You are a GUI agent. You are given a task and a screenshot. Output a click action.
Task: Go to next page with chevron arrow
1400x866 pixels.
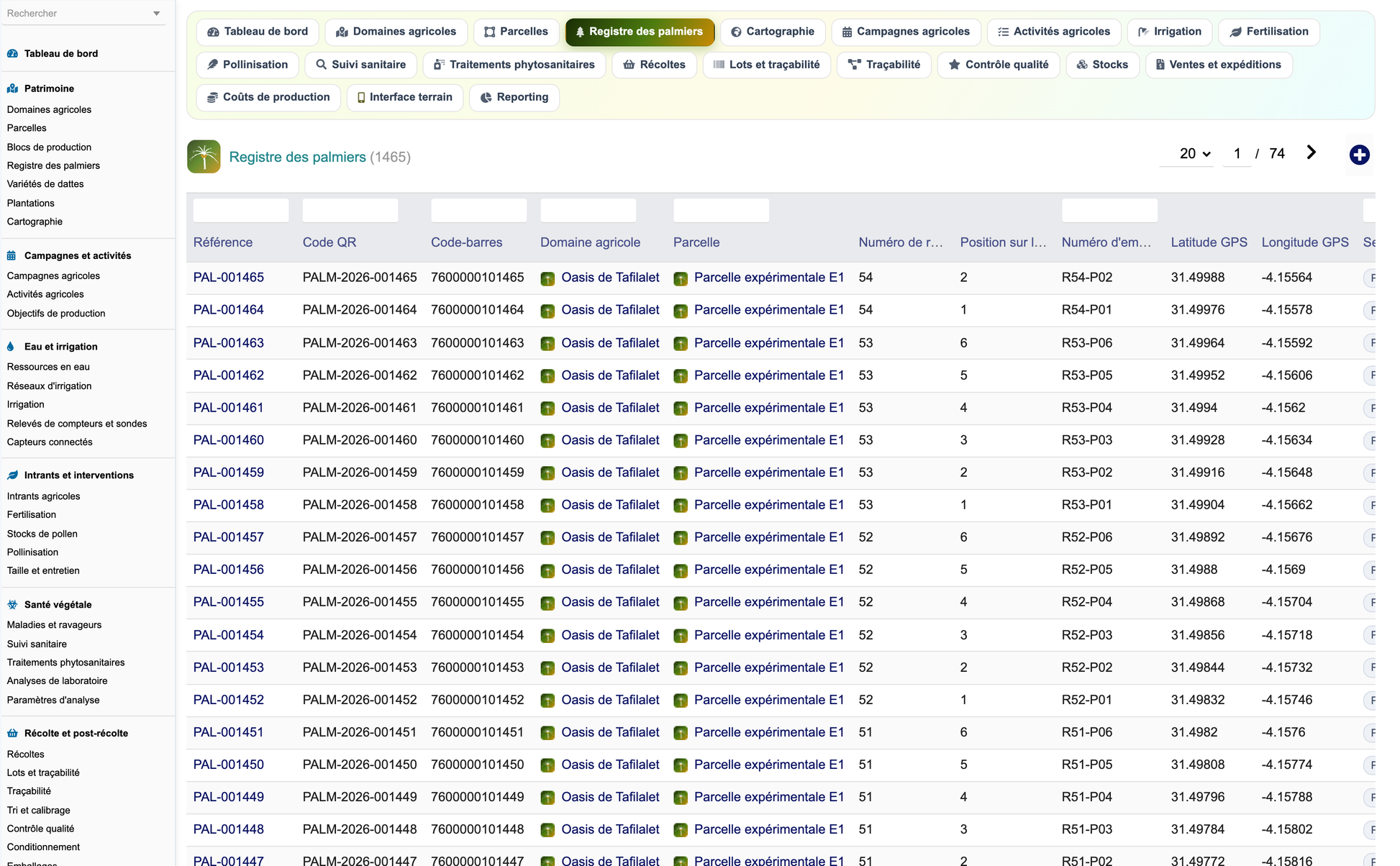1311,152
